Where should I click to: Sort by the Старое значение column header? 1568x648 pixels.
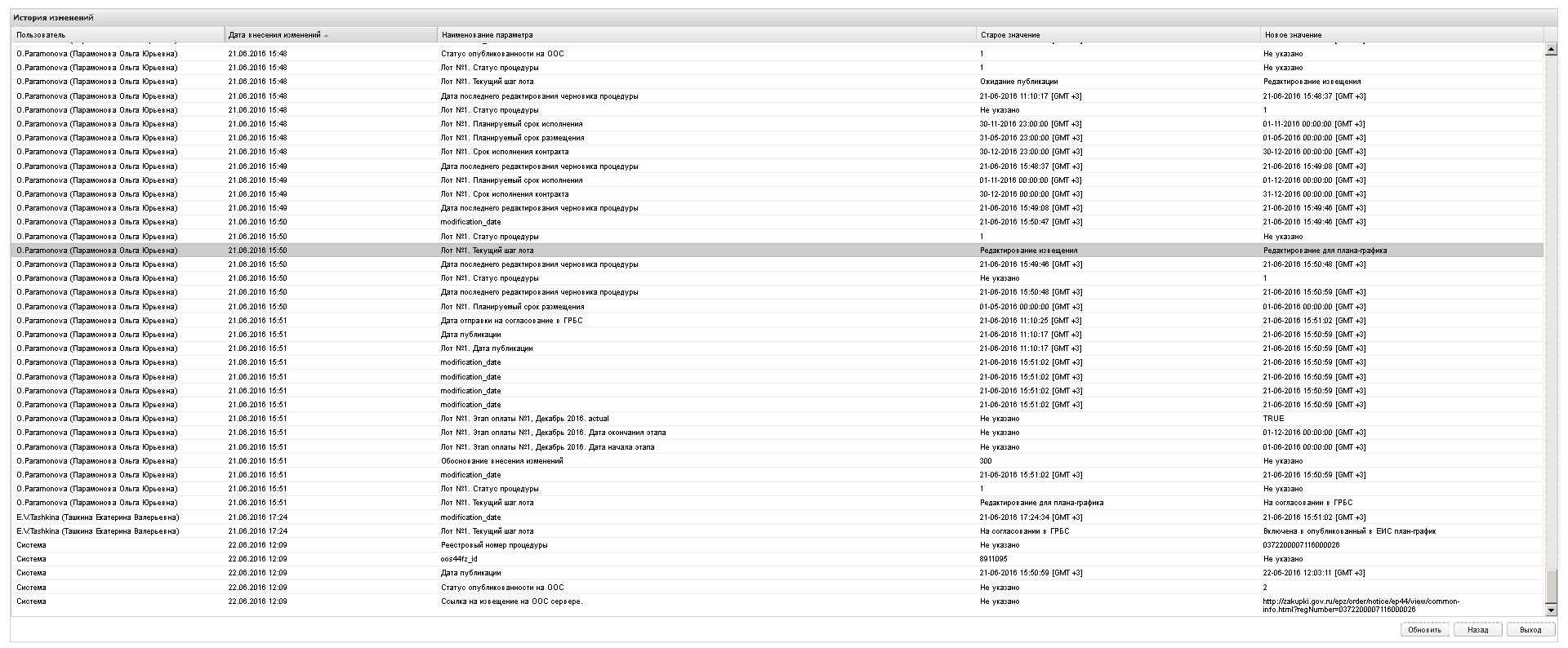pos(1119,35)
